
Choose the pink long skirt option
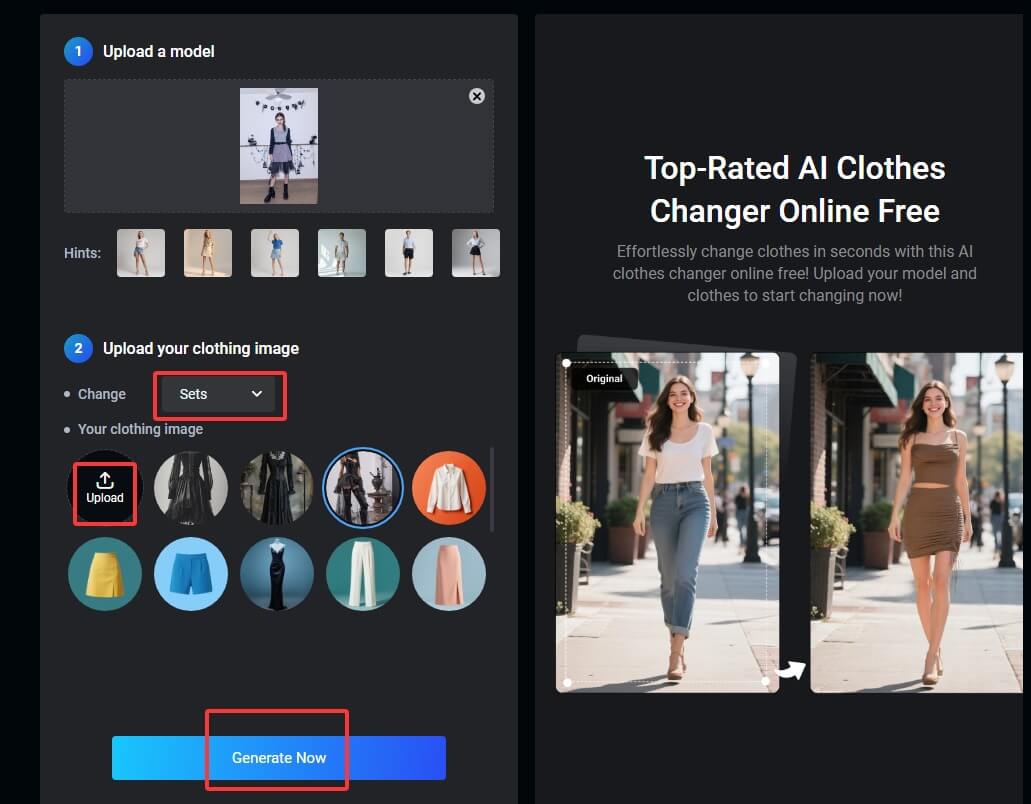[x=449, y=574]
